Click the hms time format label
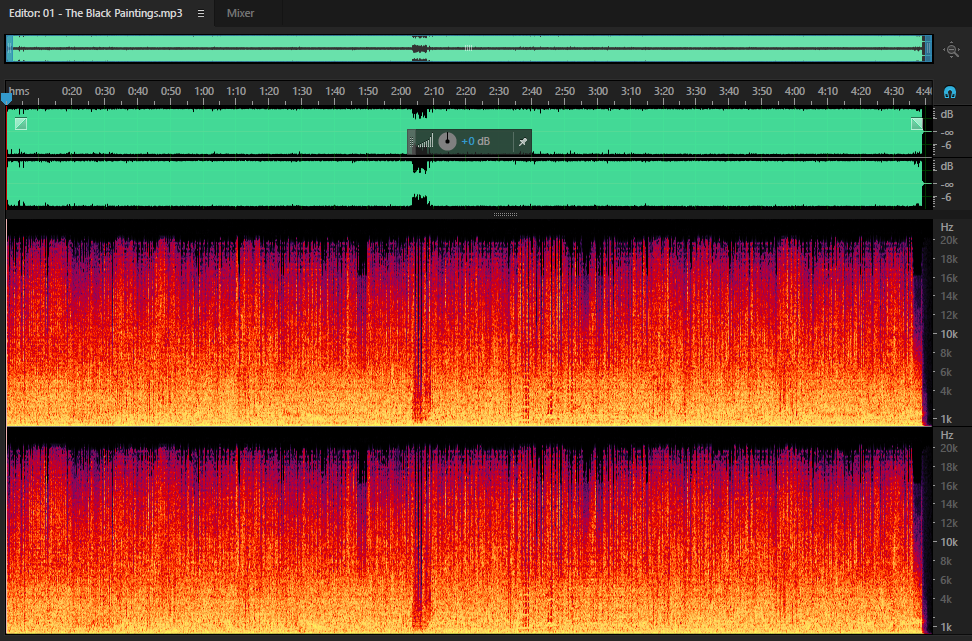Screen dimensions: 972x641 [x=19, y=91]
